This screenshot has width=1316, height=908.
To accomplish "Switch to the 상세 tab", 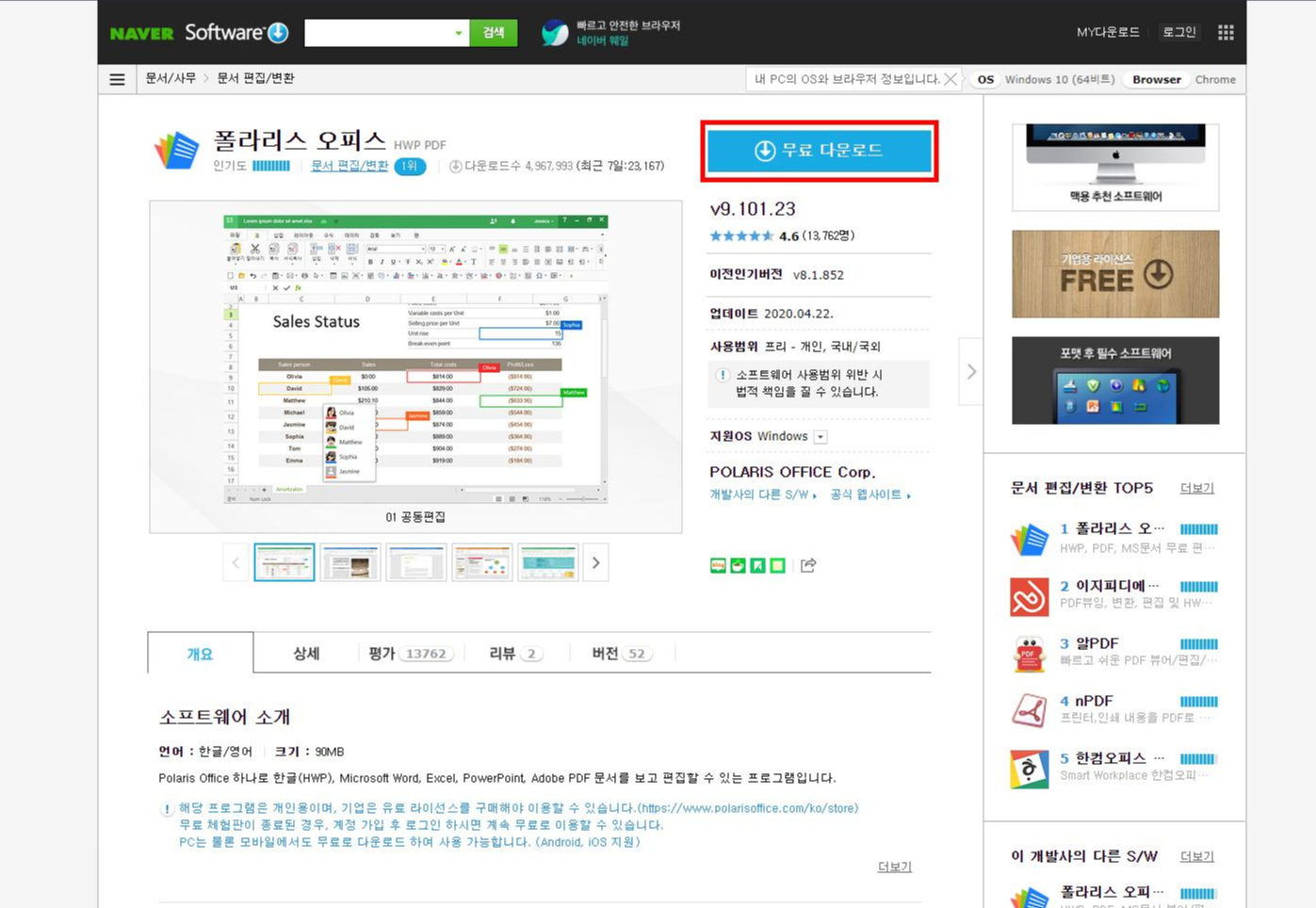I will click(306, 654).
